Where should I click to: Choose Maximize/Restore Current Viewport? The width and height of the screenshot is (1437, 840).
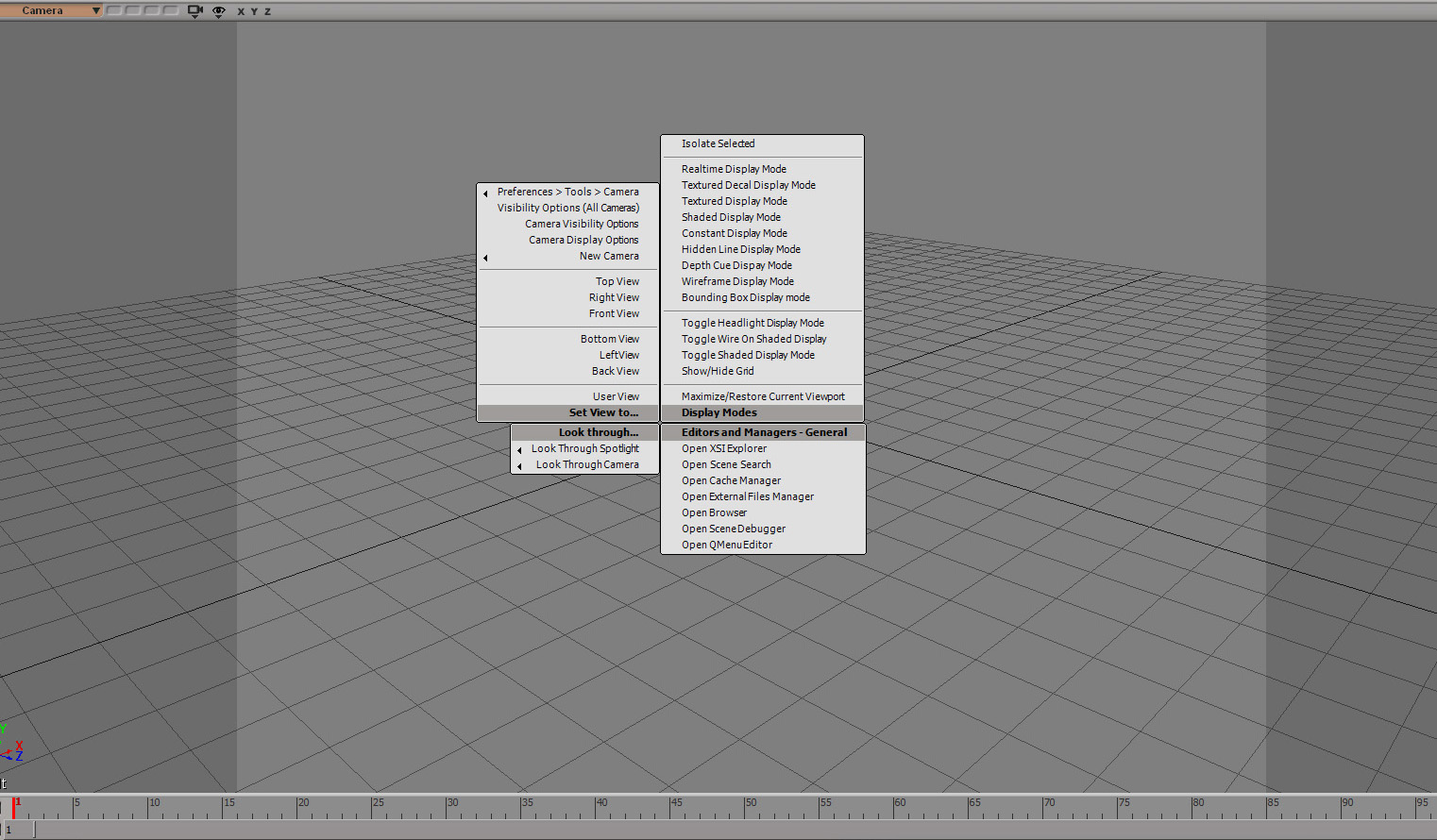(x=762, y=396)
